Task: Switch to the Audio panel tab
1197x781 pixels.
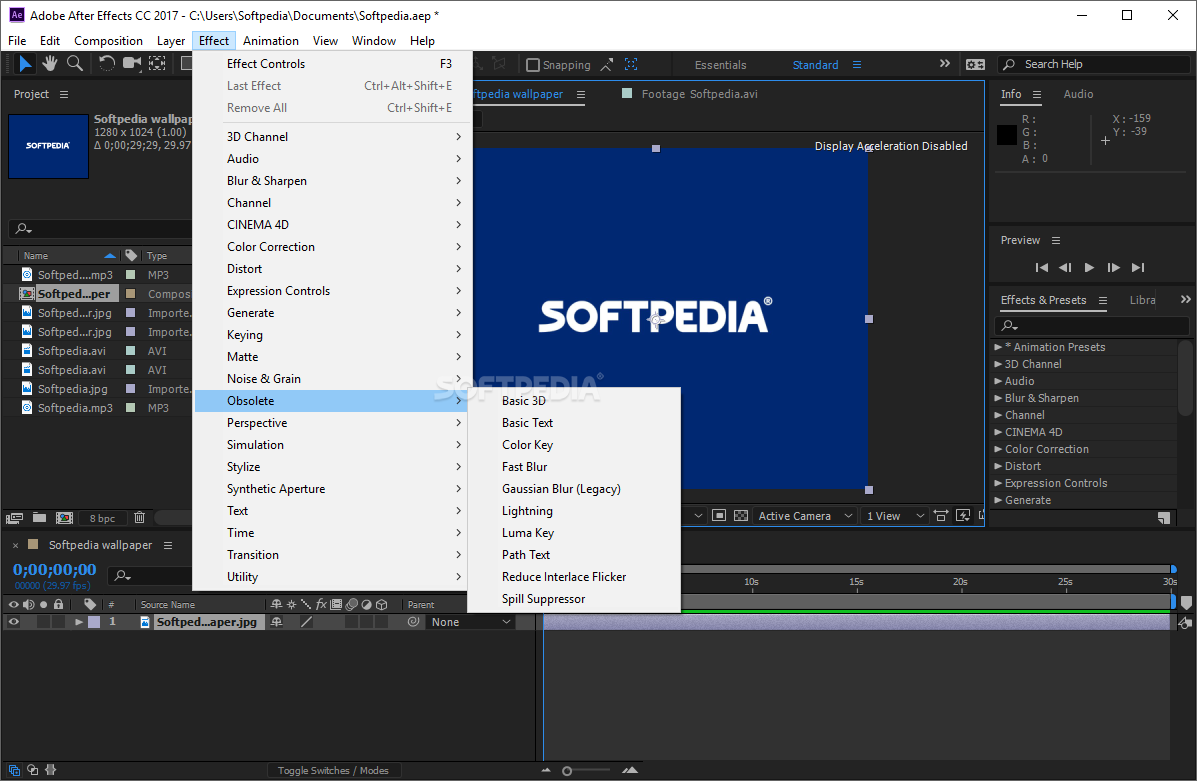Action: 1078,94
